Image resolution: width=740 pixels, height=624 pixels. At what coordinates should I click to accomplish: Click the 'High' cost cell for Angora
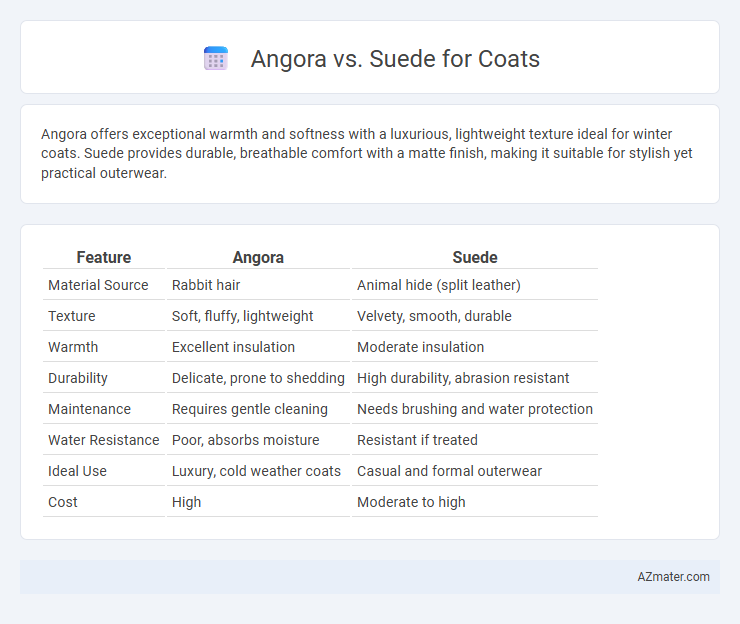186,502
